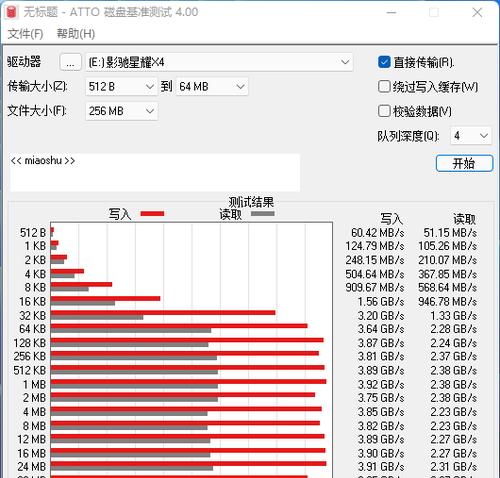
Task: Enable the 绕过写入缓存(W) checkbox
Action: tap(384, 87)
